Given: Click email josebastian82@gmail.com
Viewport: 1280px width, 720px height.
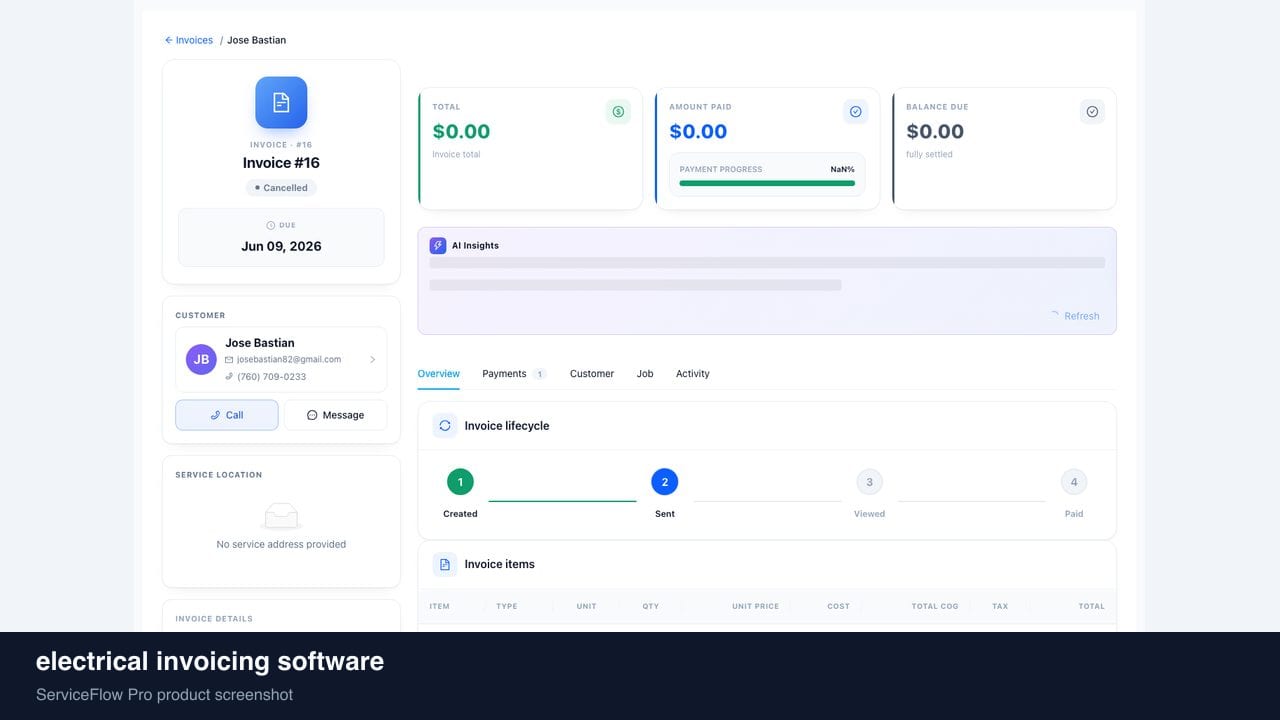Looking at the screenshot, I should tap(289, 359).
